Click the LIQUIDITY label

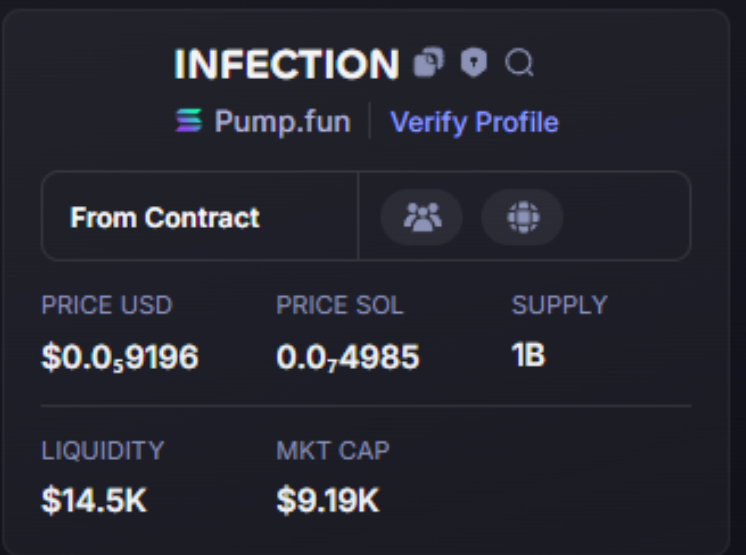point(102,450)
